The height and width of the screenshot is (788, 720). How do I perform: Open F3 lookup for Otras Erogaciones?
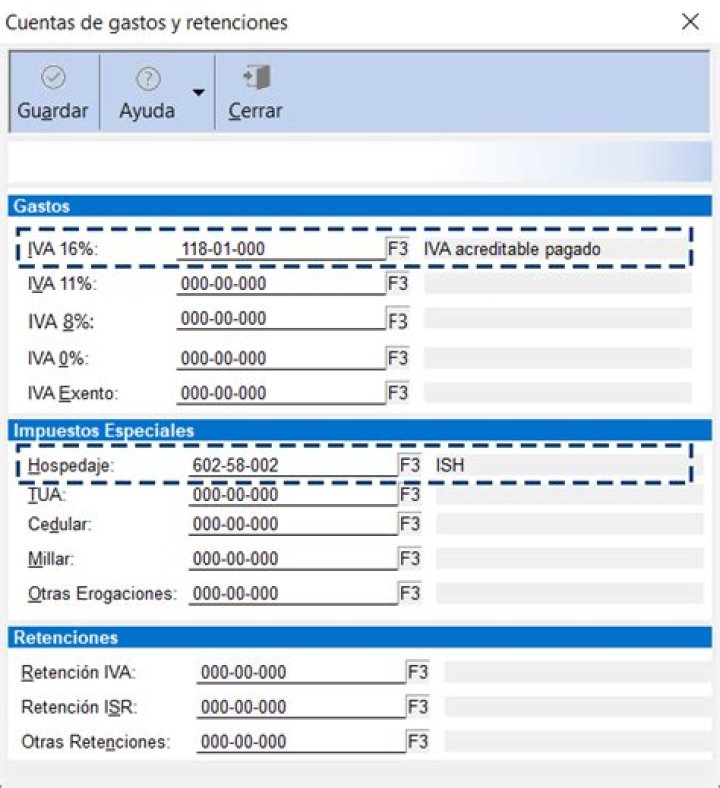410,593
